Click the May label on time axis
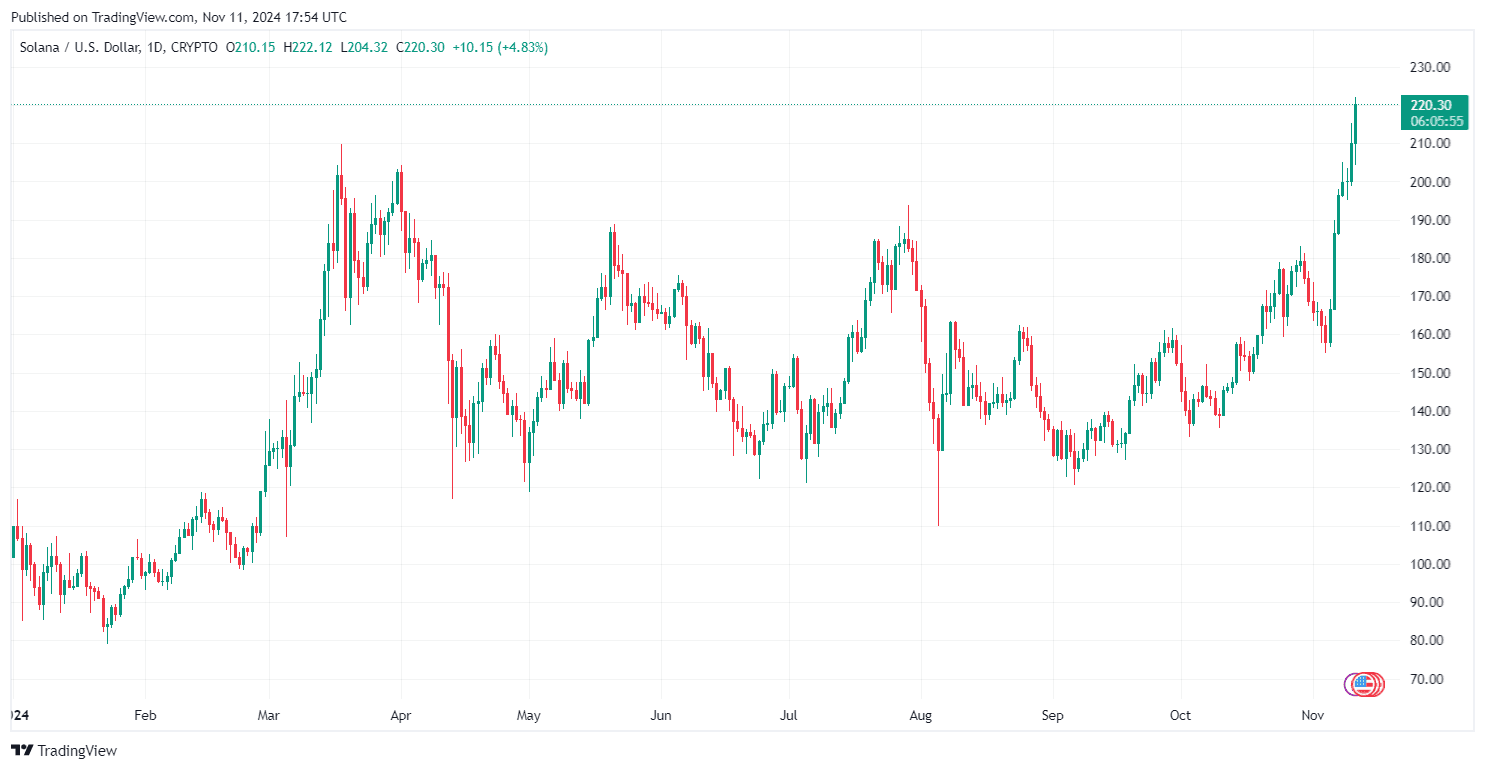 click(x=529, y=716)
